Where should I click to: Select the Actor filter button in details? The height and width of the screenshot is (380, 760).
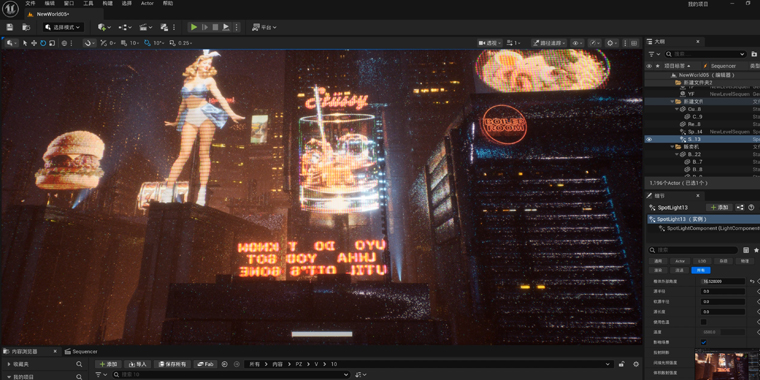(x=680, y=261)
